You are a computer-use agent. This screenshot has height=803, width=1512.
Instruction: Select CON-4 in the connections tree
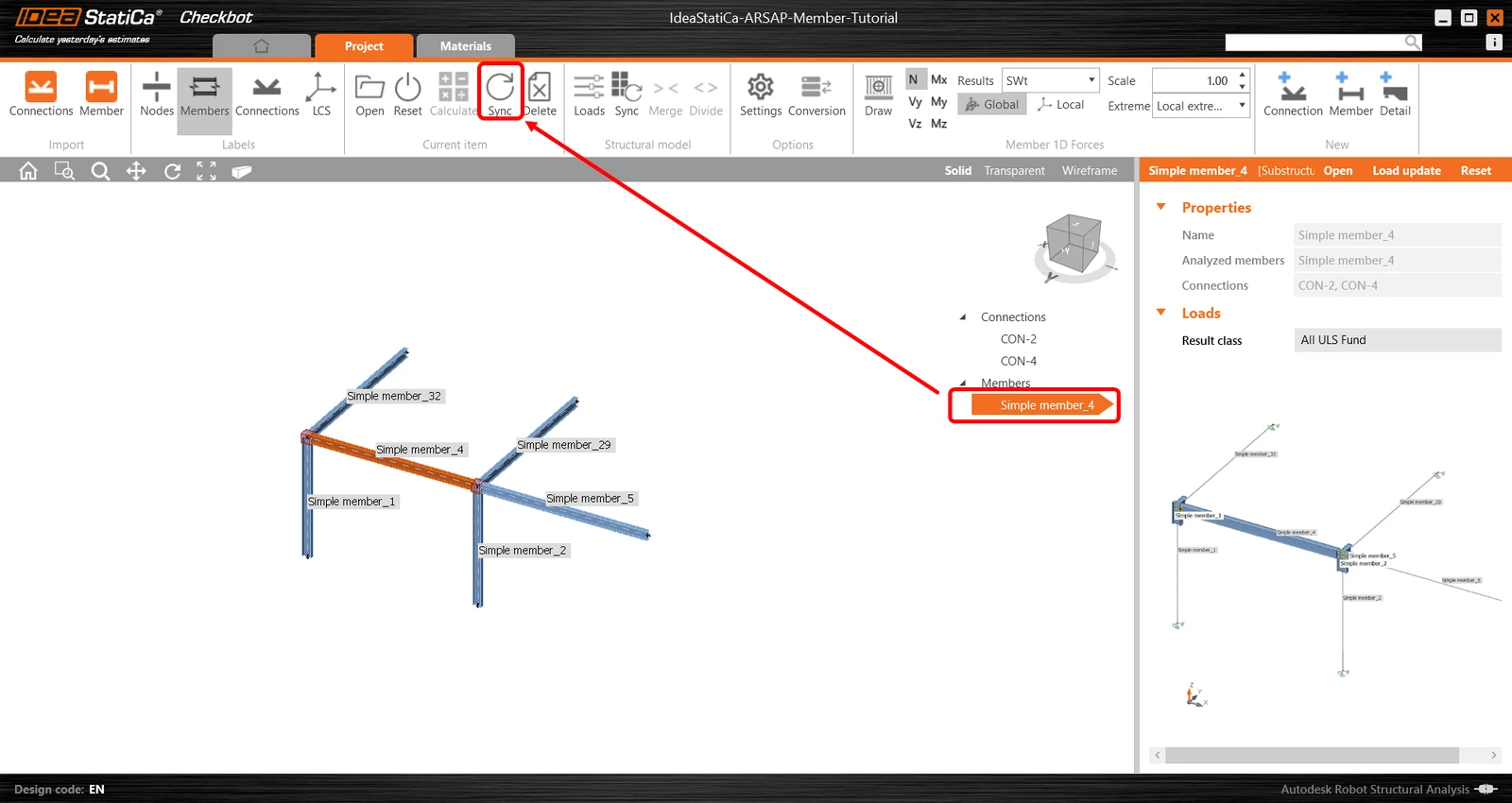[x=1018, y=361]
